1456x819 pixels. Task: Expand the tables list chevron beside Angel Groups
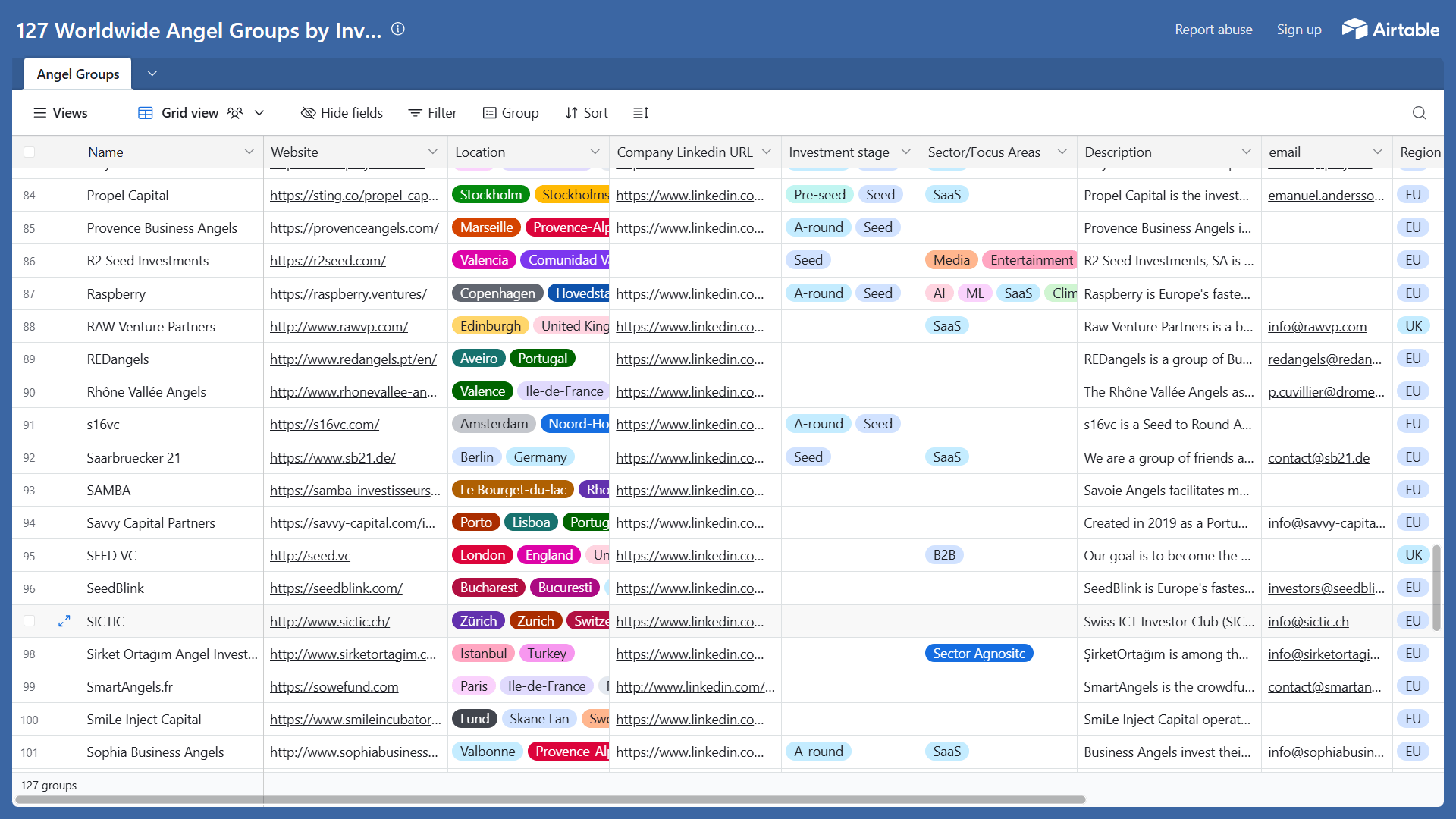point(152,74)
